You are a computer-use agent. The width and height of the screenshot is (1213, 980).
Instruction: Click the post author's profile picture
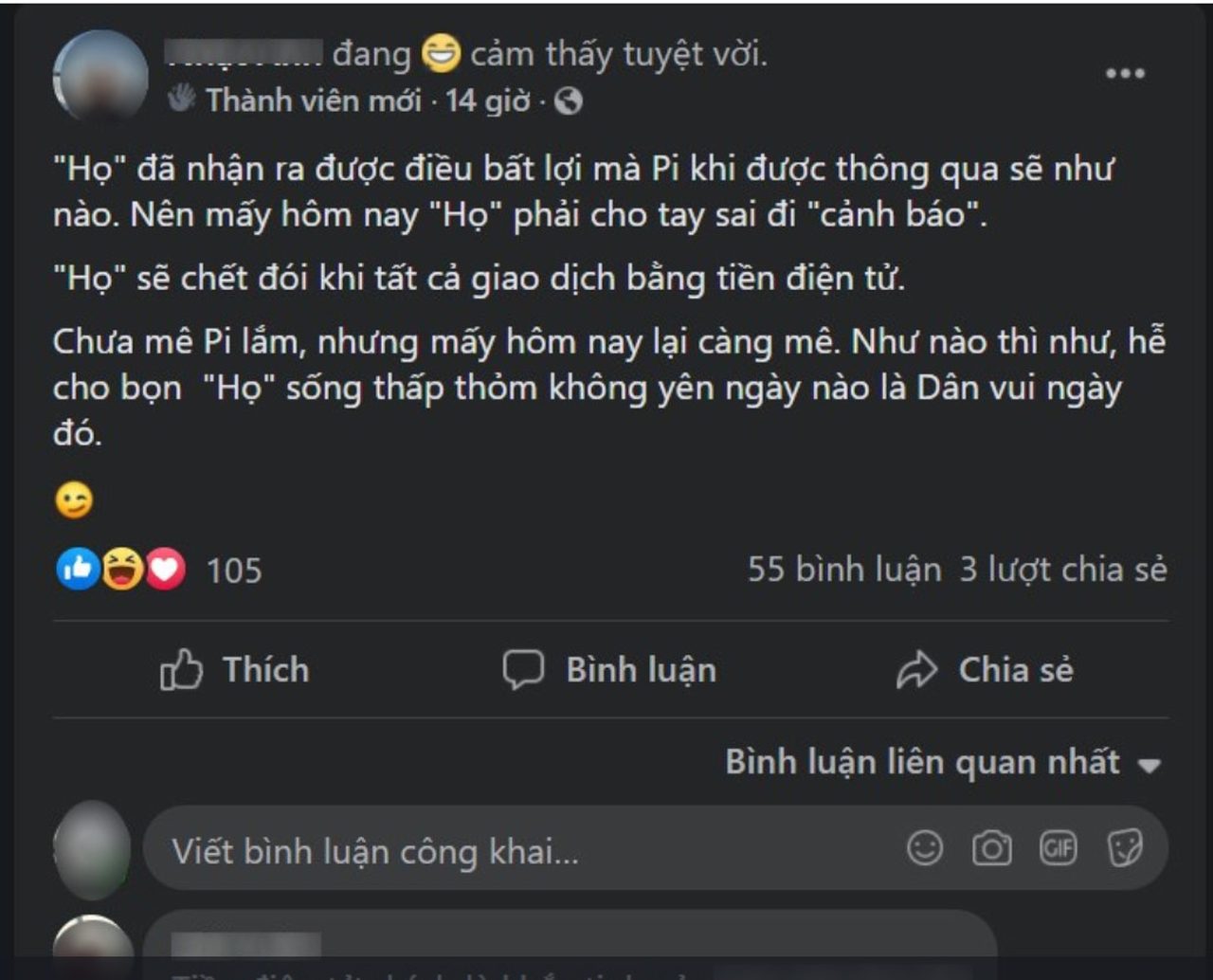point(100,75)
